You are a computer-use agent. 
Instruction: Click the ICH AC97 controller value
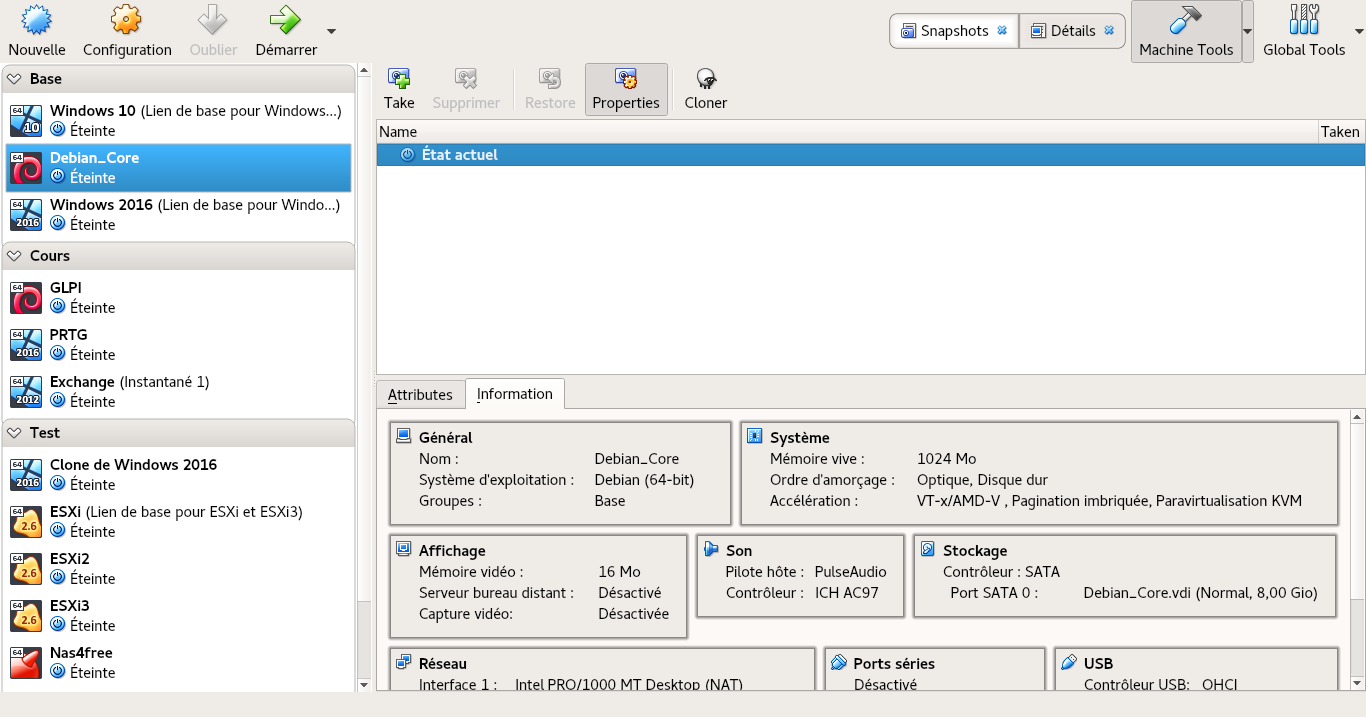[846, 593]
